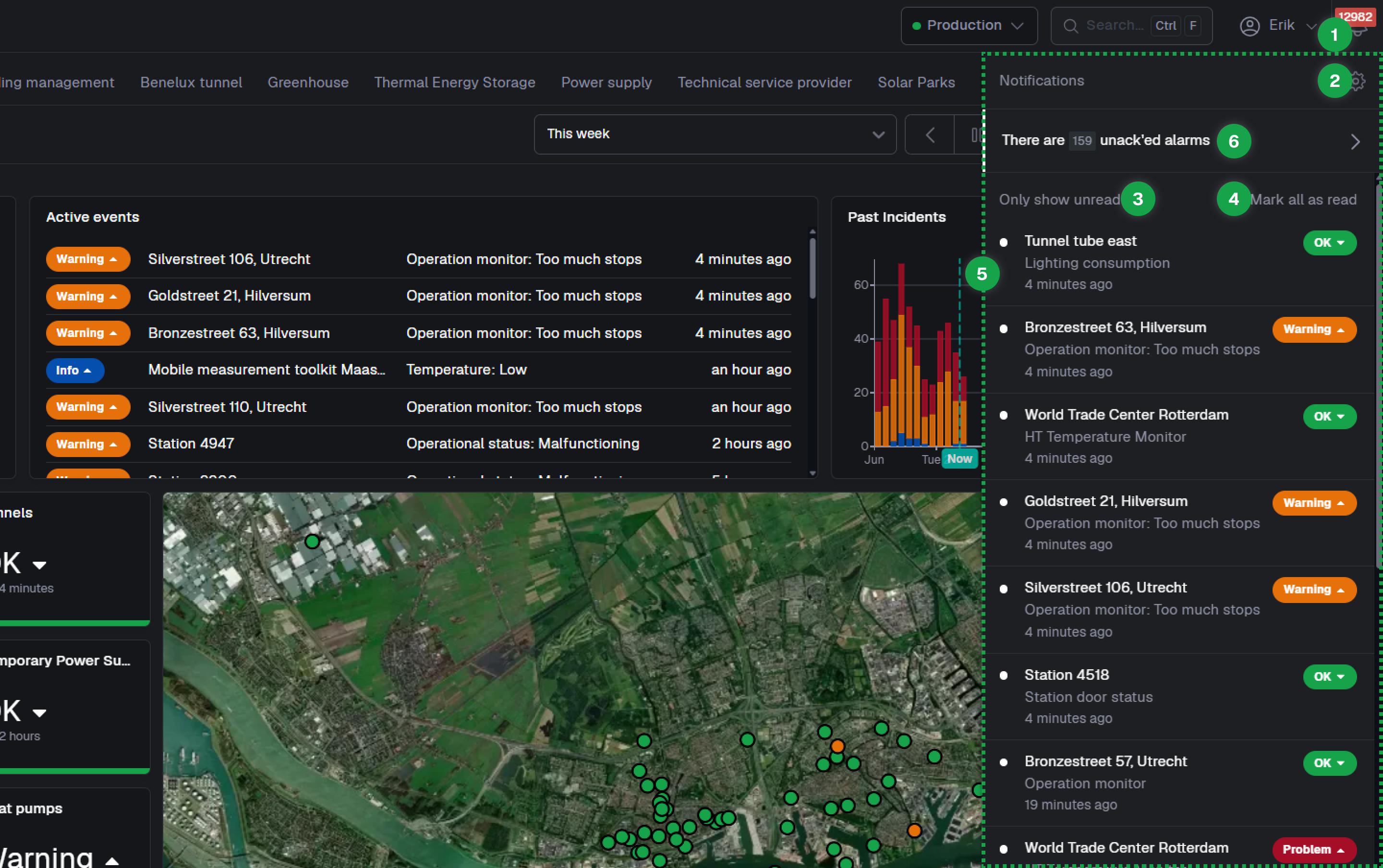Screen dimensions: 1383x868
Task: Click Mark all as read
Action: (x=1303, y=199)
